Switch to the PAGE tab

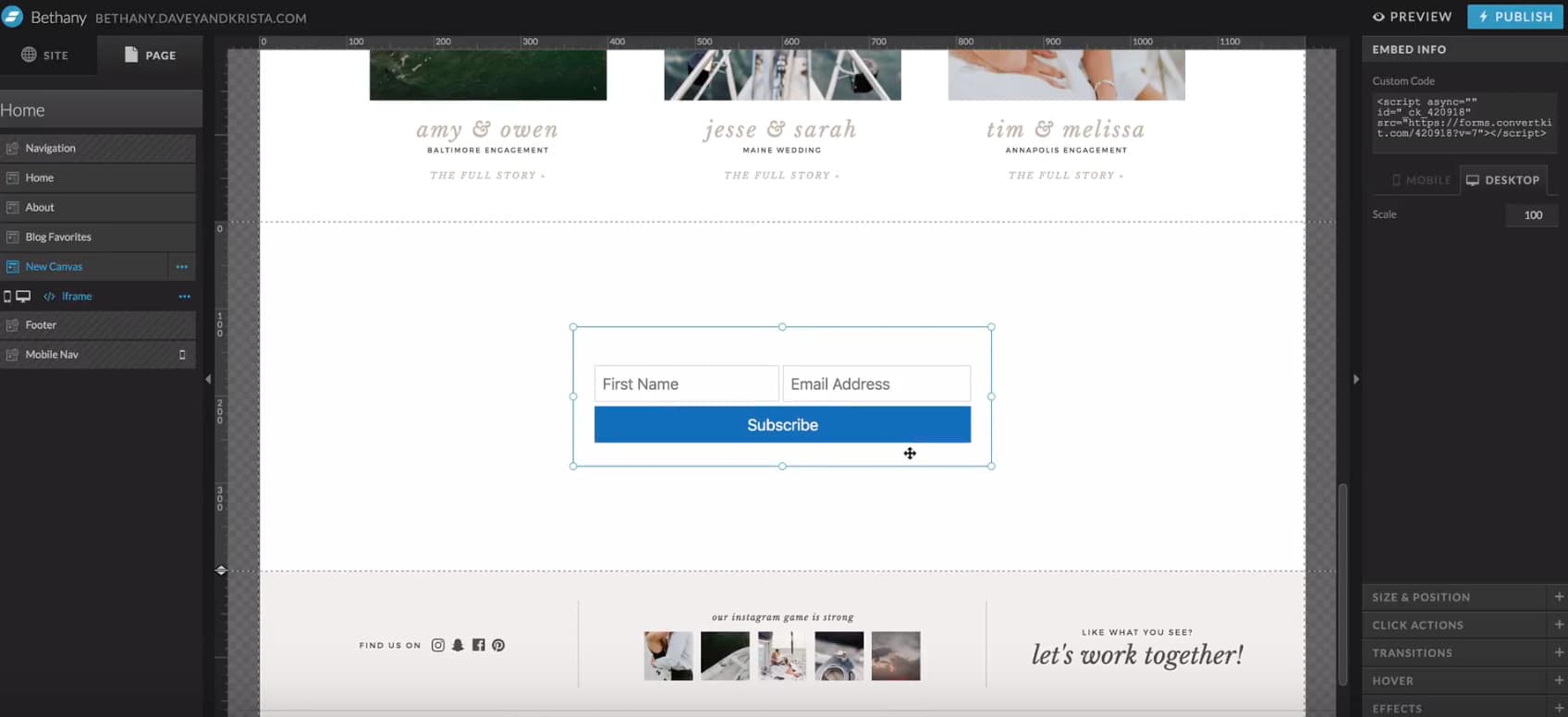(x=150, y=55)
